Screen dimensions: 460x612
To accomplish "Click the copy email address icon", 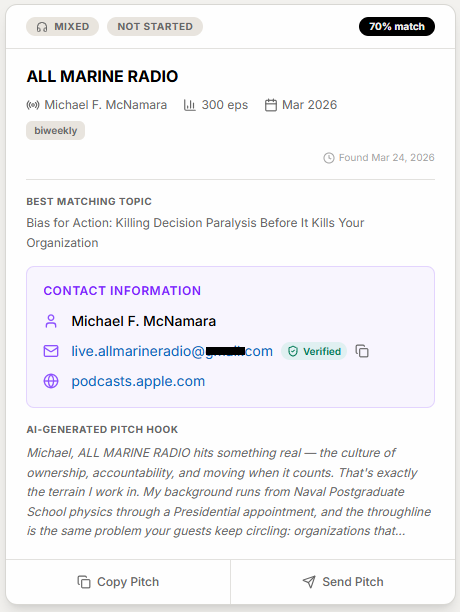I will 362,351.
